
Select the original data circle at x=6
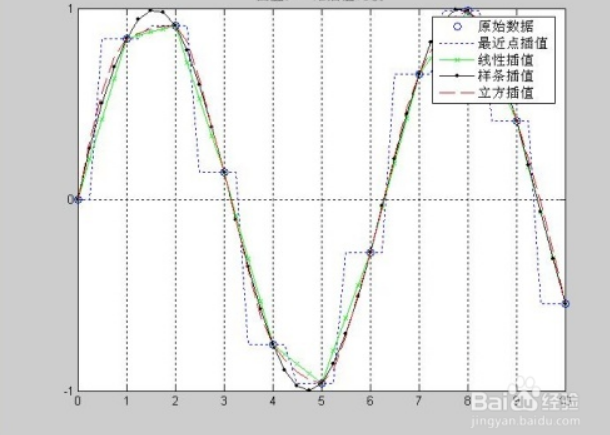(370, 253)
